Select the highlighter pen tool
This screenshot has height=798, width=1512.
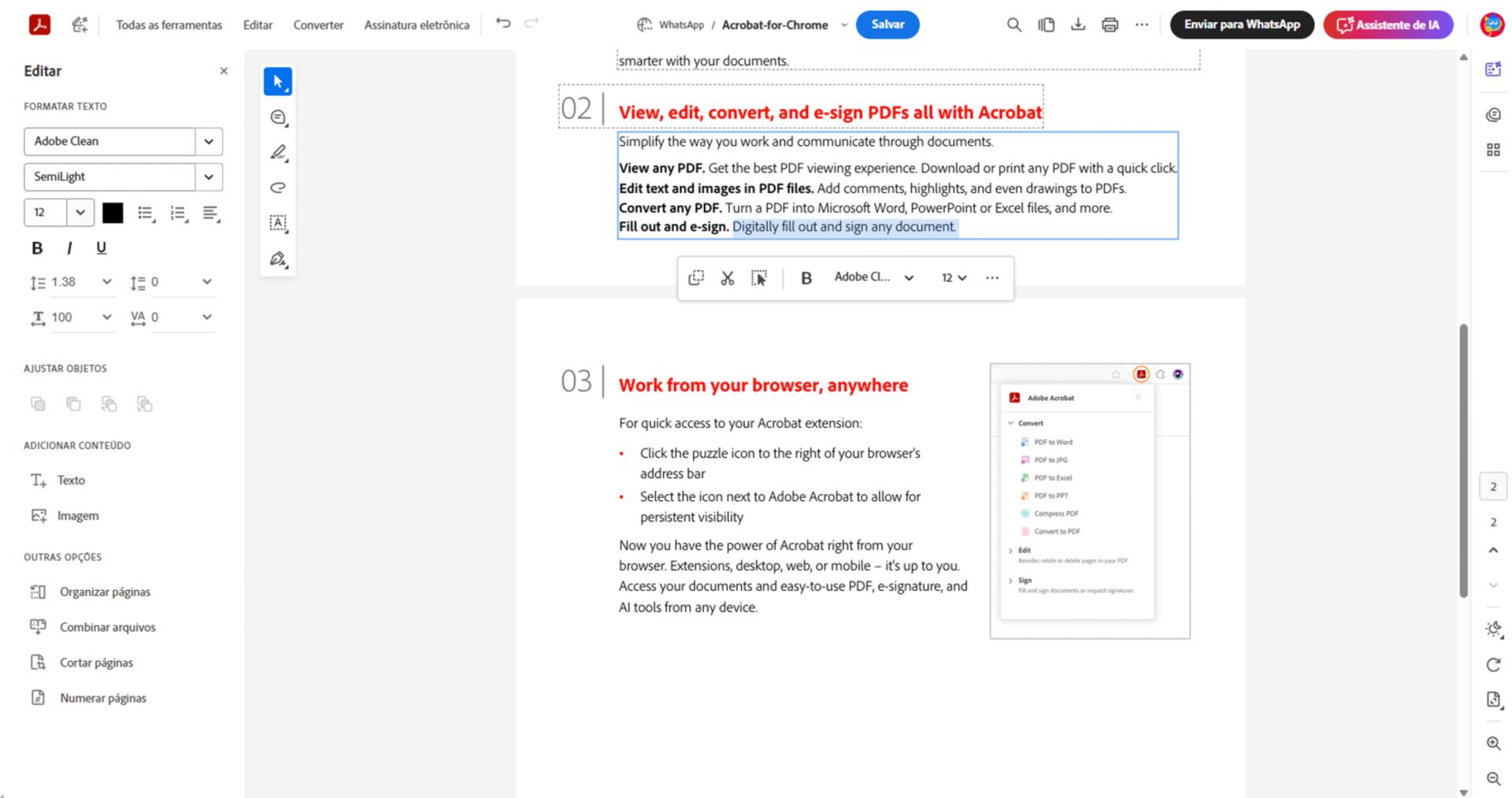278,153
